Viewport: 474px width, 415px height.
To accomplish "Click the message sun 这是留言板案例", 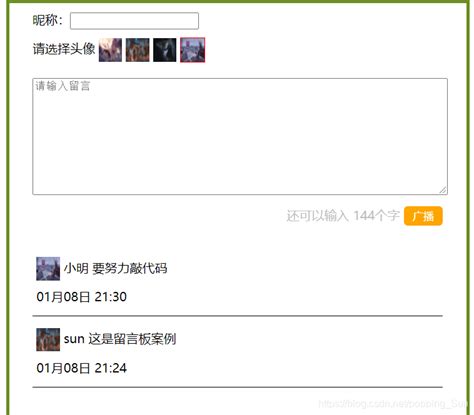I will click(x=120, y=339).
